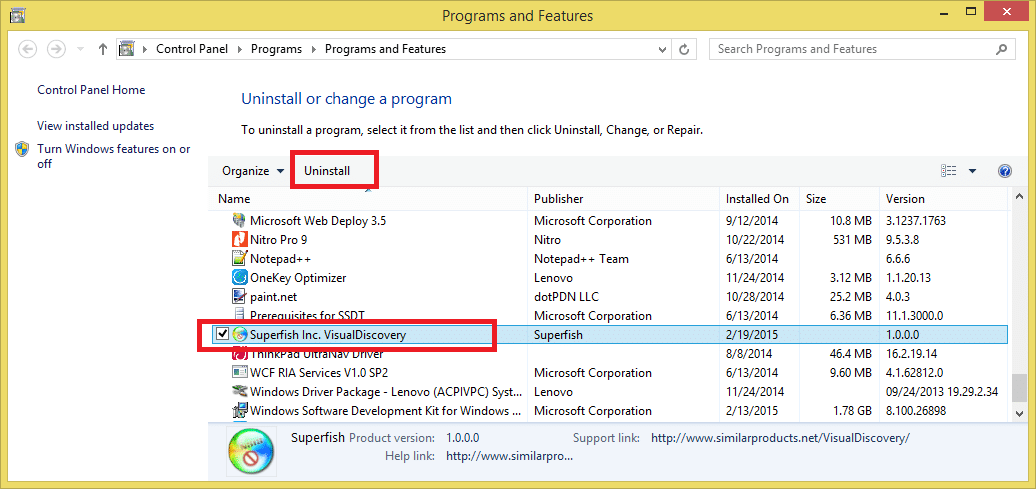Click the paint.net program icon
This screenshot has height=489, width=1036.
coord(239,297)
